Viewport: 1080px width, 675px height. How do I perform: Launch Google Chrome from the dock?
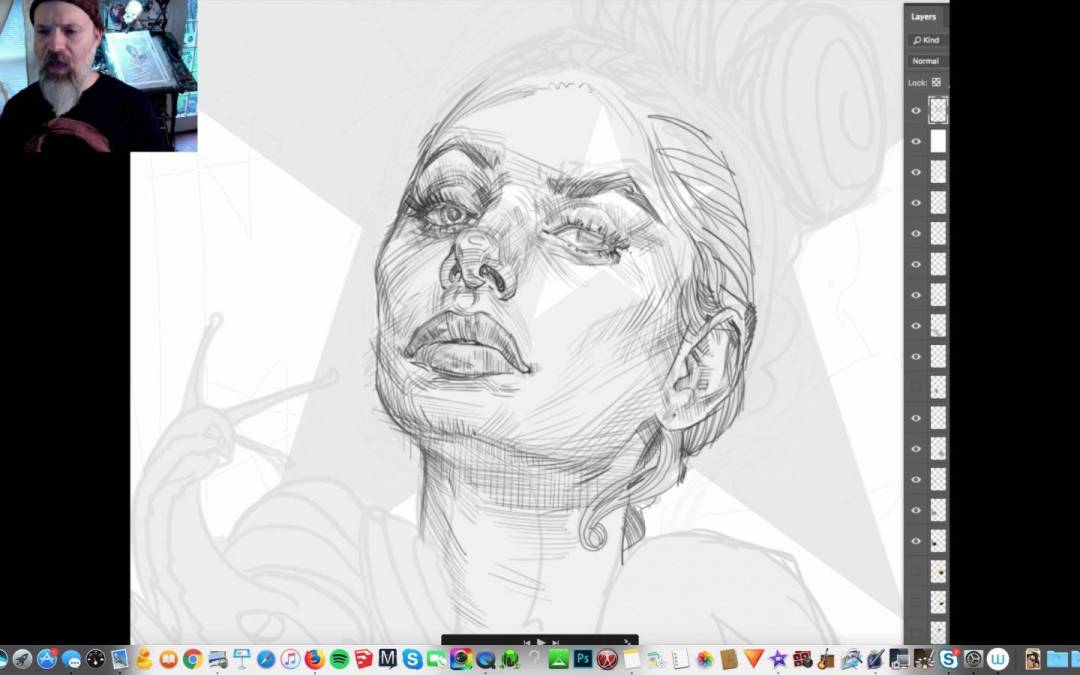(x=192, y=659)
